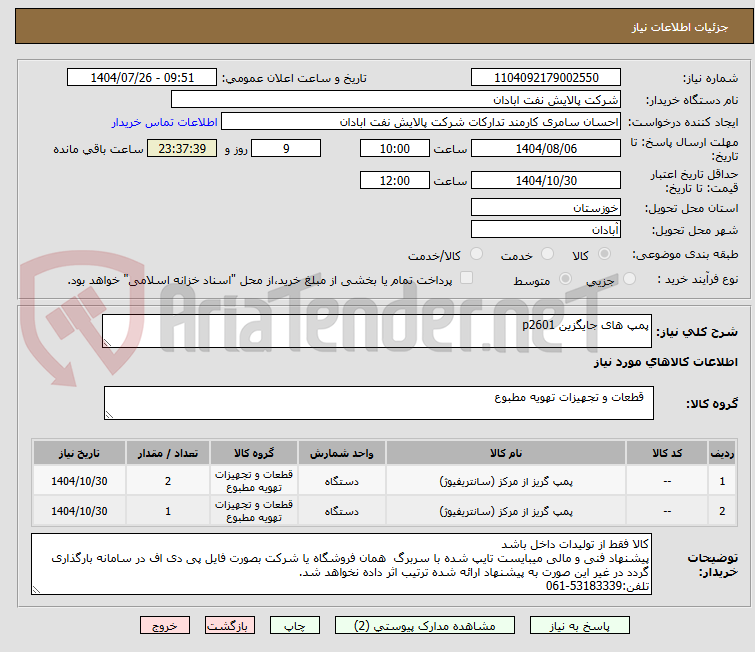Click row 2 unit cell دستگاه
The height and width of the screenshot is (652, 755).
coord(341,511)
